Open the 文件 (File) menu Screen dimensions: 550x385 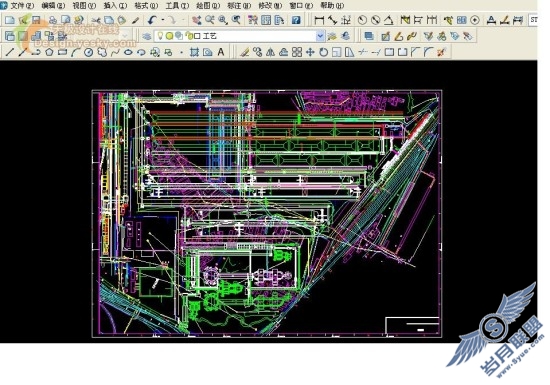click(22, 6)
